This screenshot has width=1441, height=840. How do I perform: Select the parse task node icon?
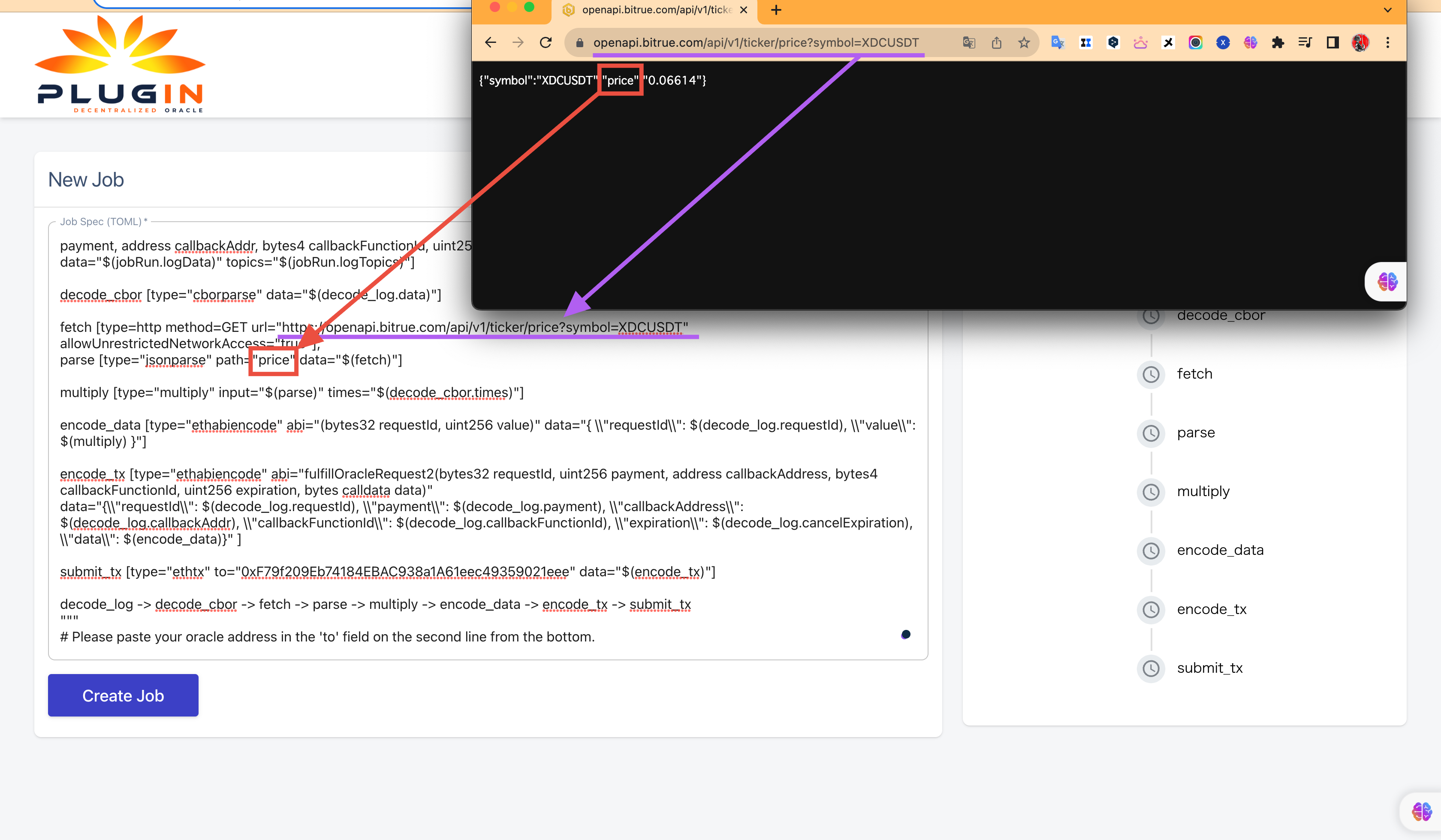click(x=1151, y=434)
